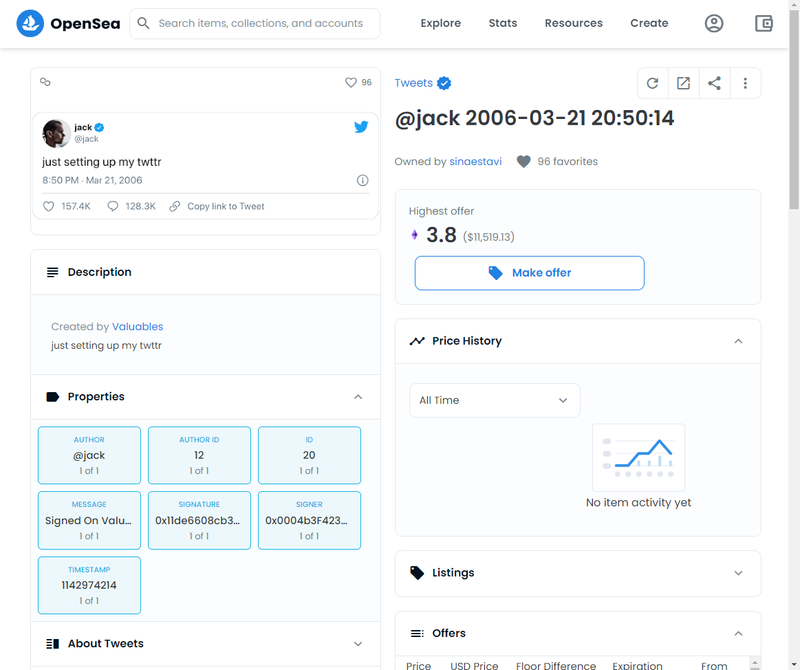Image resolution: width=800 pixels, height=670 pixels.
Task: Open item in new window icon
Action: 683,83
